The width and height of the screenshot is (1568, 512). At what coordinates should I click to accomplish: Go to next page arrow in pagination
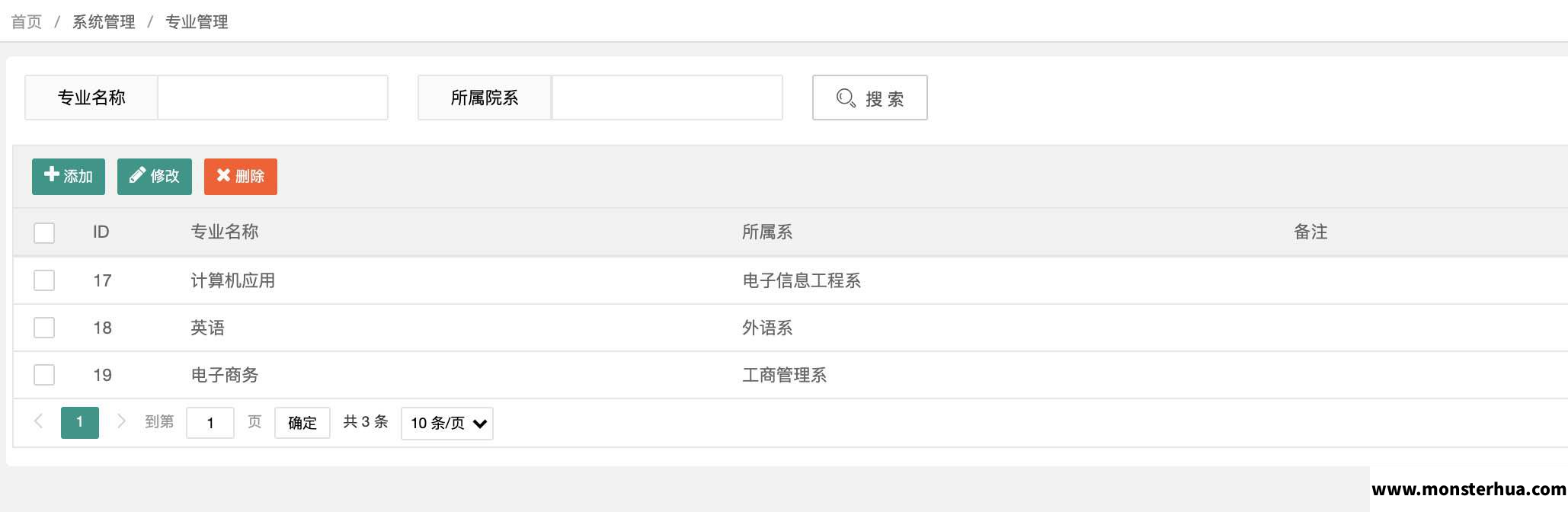point(121,421)
